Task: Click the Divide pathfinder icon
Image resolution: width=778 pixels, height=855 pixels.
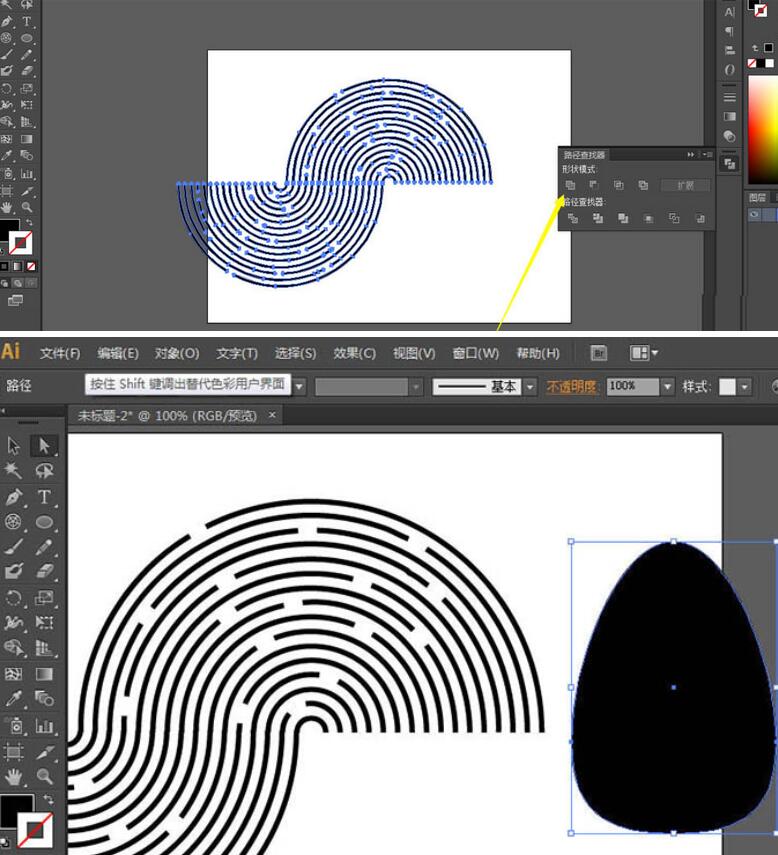Action: [x=572, y=218]
